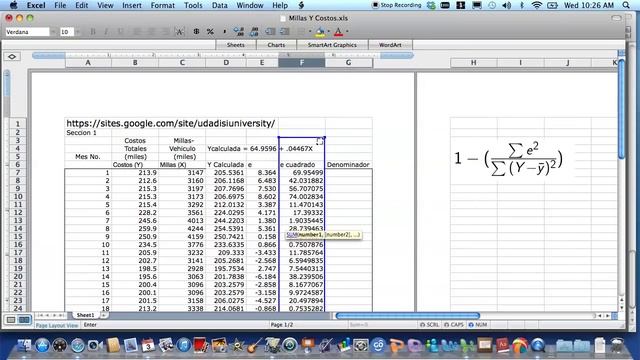Click the increase decimal icon

[x=239, y=31]
